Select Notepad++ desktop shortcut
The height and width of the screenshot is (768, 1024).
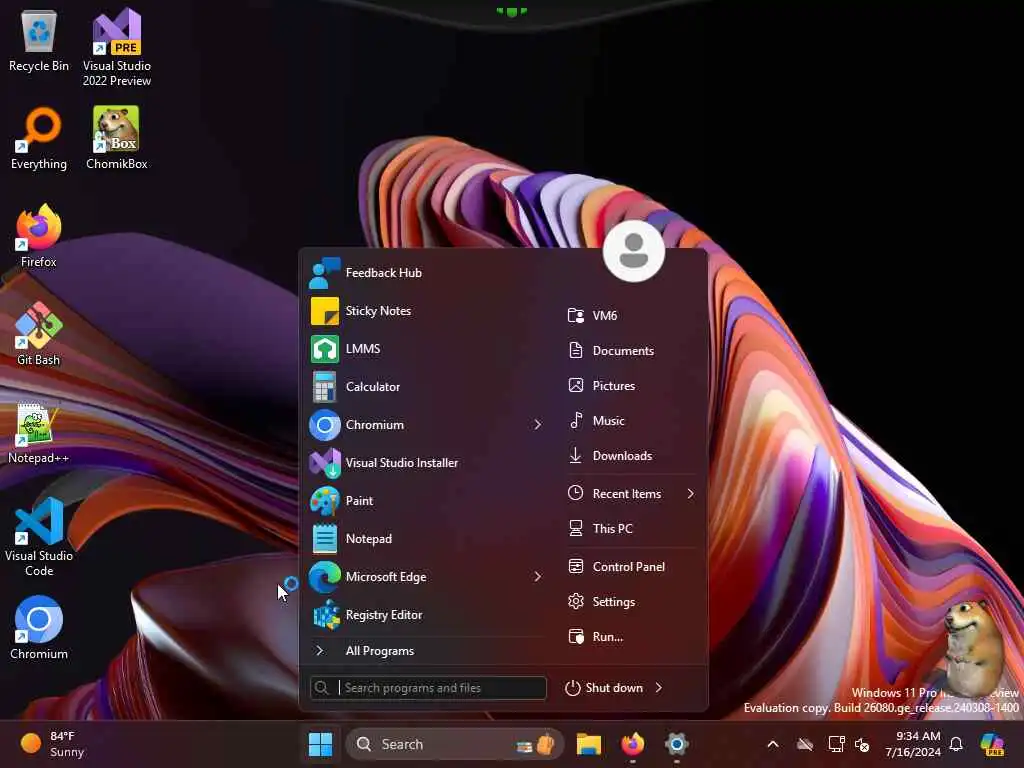click(x=39, y=432)
